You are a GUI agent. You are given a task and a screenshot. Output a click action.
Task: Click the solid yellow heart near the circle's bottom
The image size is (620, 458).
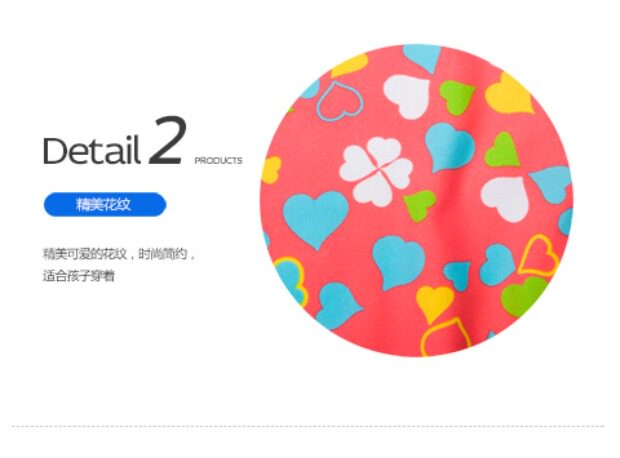tap(434, 303)
